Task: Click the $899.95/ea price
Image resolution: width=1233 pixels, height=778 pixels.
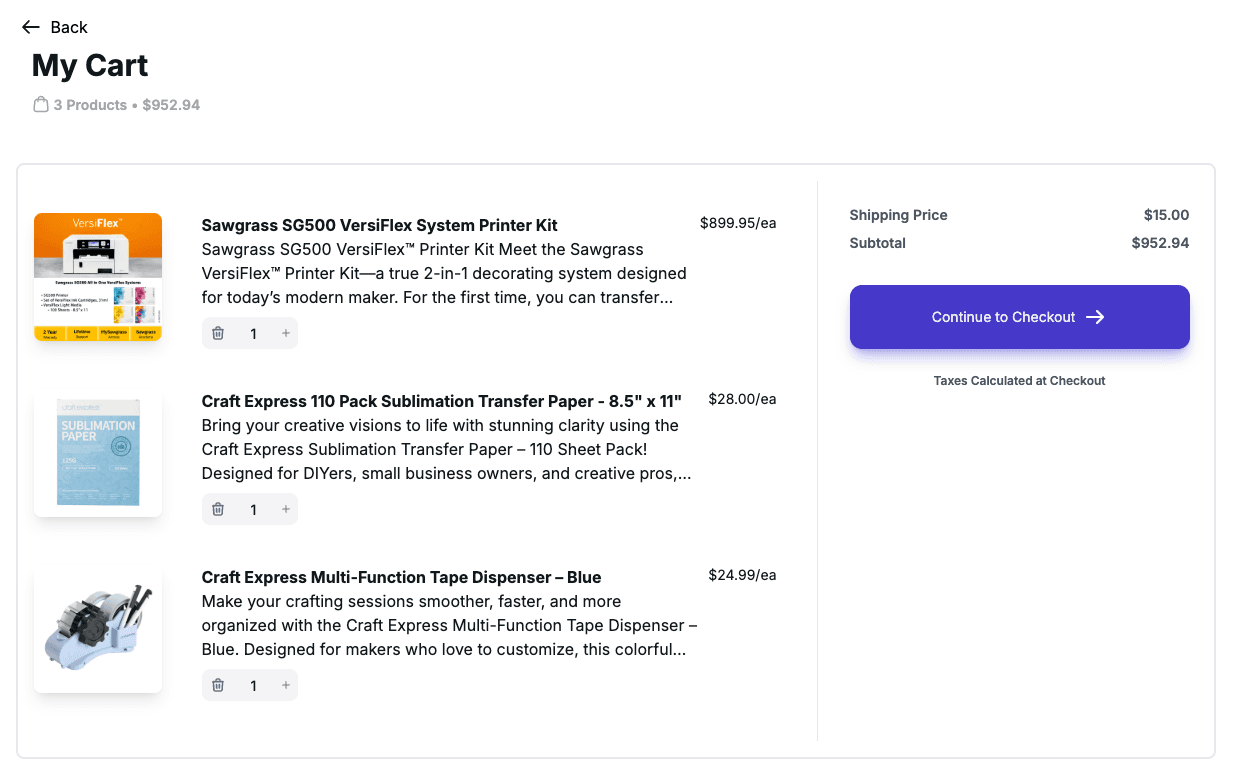Action: pyautogui.click(x=738, y=223)
